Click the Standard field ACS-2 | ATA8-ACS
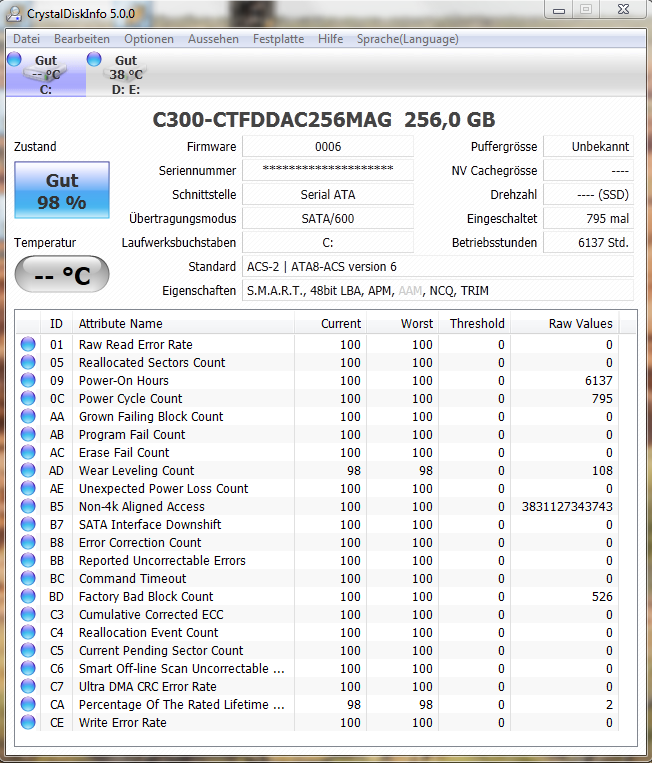Image resolution: width=652 pixels, height=763 pixels. tap(438, 267)
